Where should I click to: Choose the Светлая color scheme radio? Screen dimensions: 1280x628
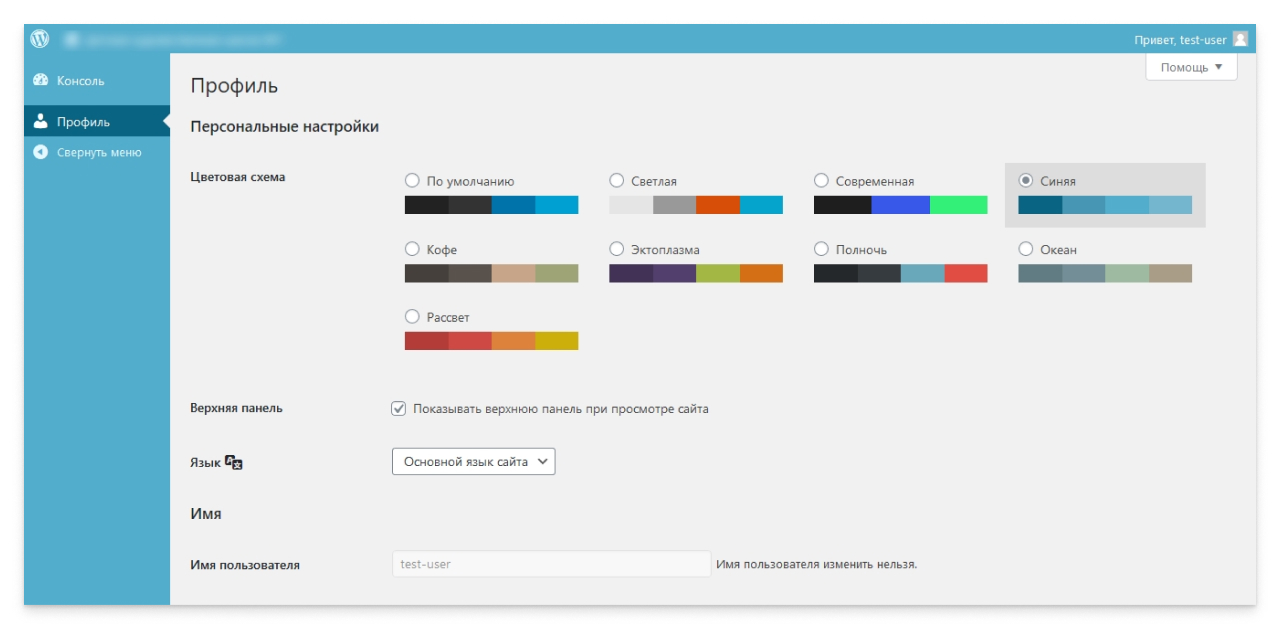[x=617, y=181]
